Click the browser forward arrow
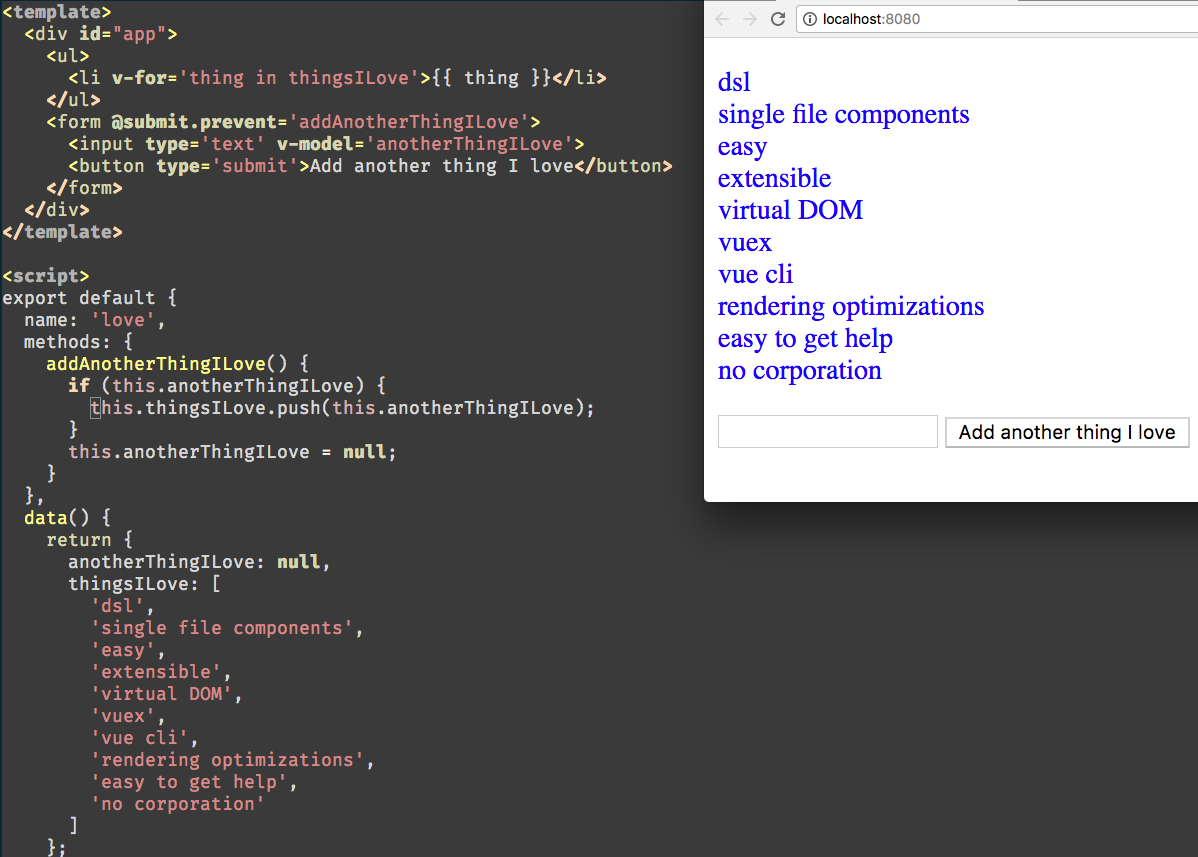 coord(750,19)
